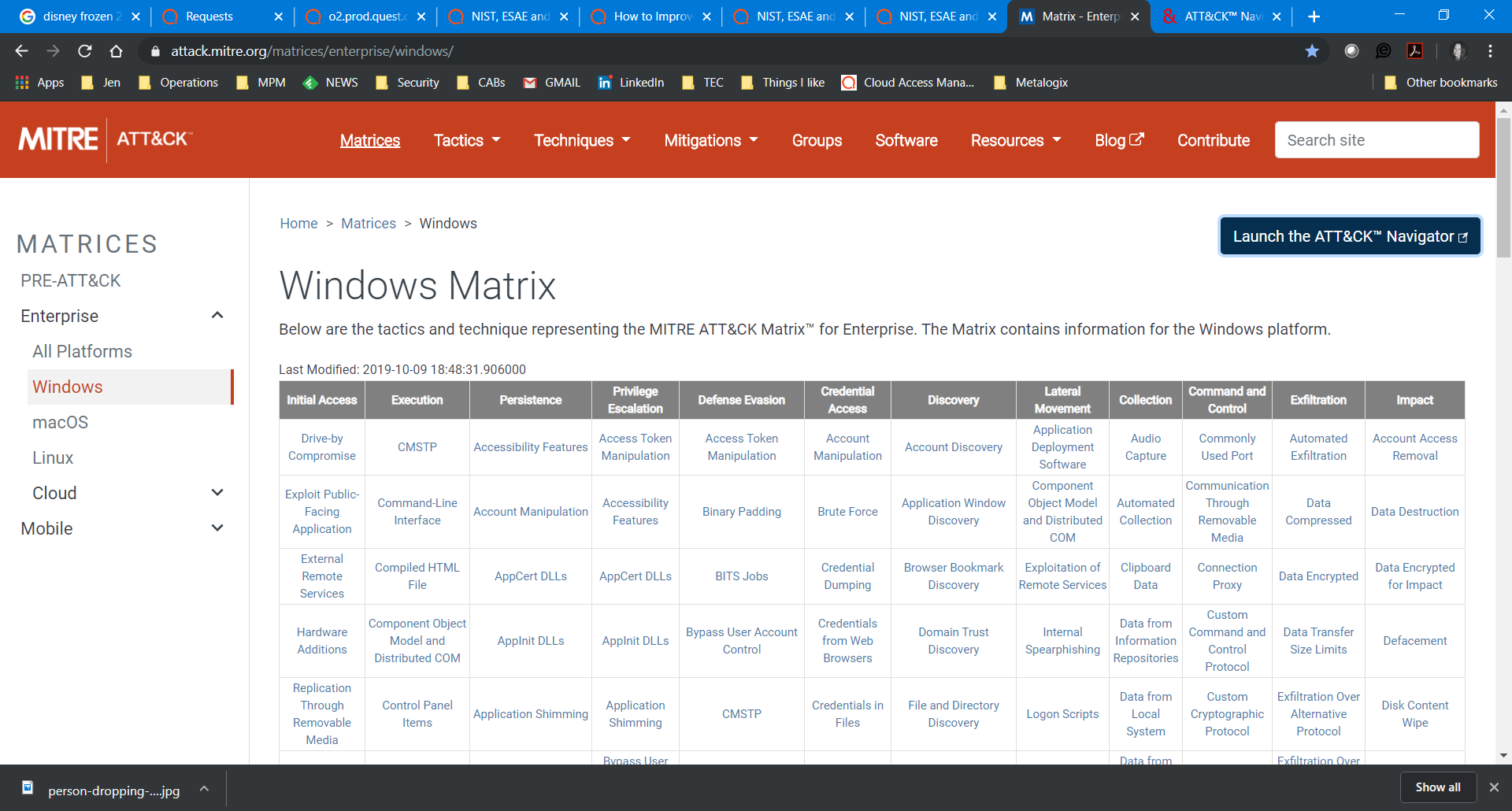Click the Apps grid bookmark icon
The image size is (1512, 811).
(22, 83)
